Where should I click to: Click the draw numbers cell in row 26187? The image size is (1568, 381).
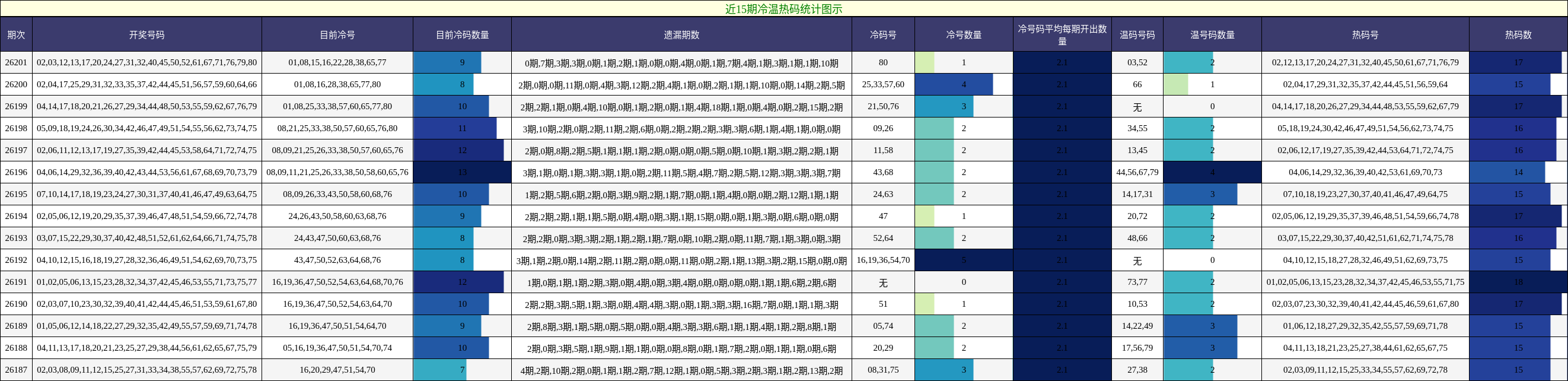146,369
